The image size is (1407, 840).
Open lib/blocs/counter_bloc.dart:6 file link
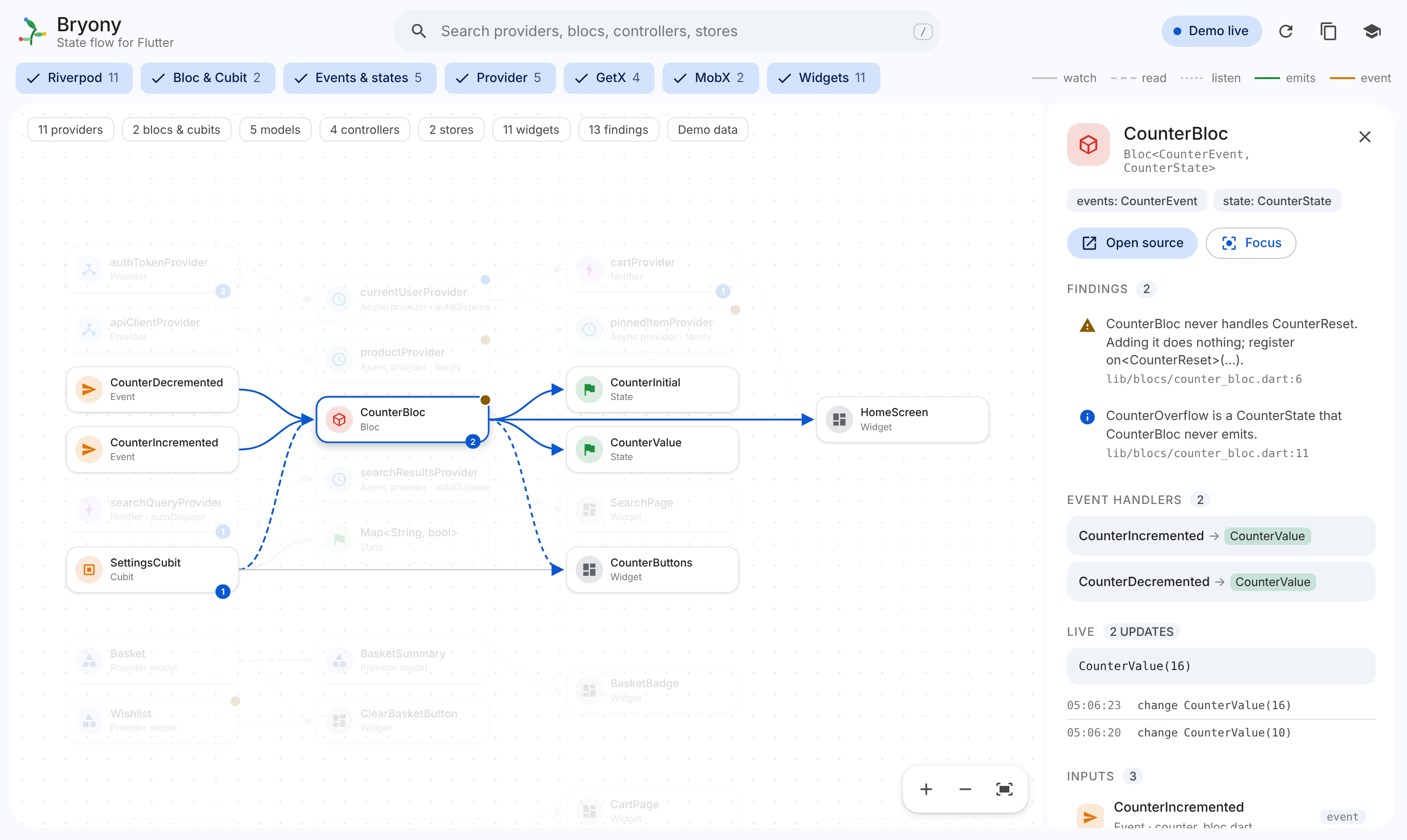(x=1204, y=378)
